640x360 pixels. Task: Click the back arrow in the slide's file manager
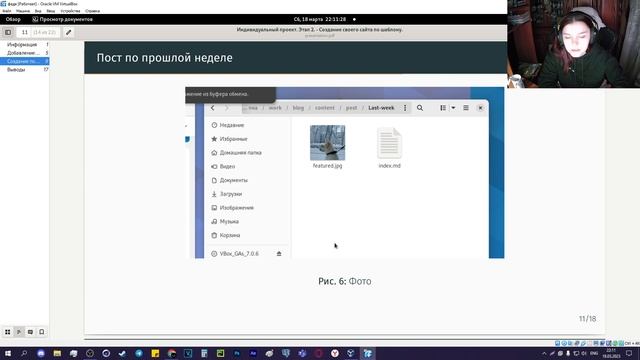coord(213,108)
